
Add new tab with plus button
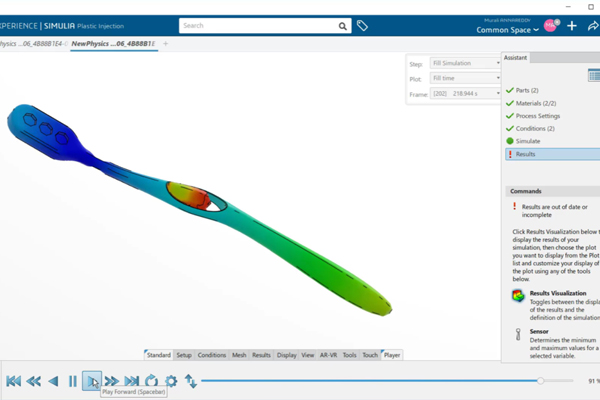click(x=166, y=44)
